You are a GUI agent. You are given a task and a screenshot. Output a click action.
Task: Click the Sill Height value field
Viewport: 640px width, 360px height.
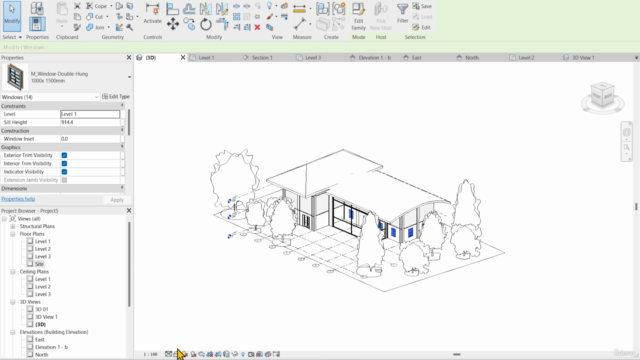[x=90, y=122]
